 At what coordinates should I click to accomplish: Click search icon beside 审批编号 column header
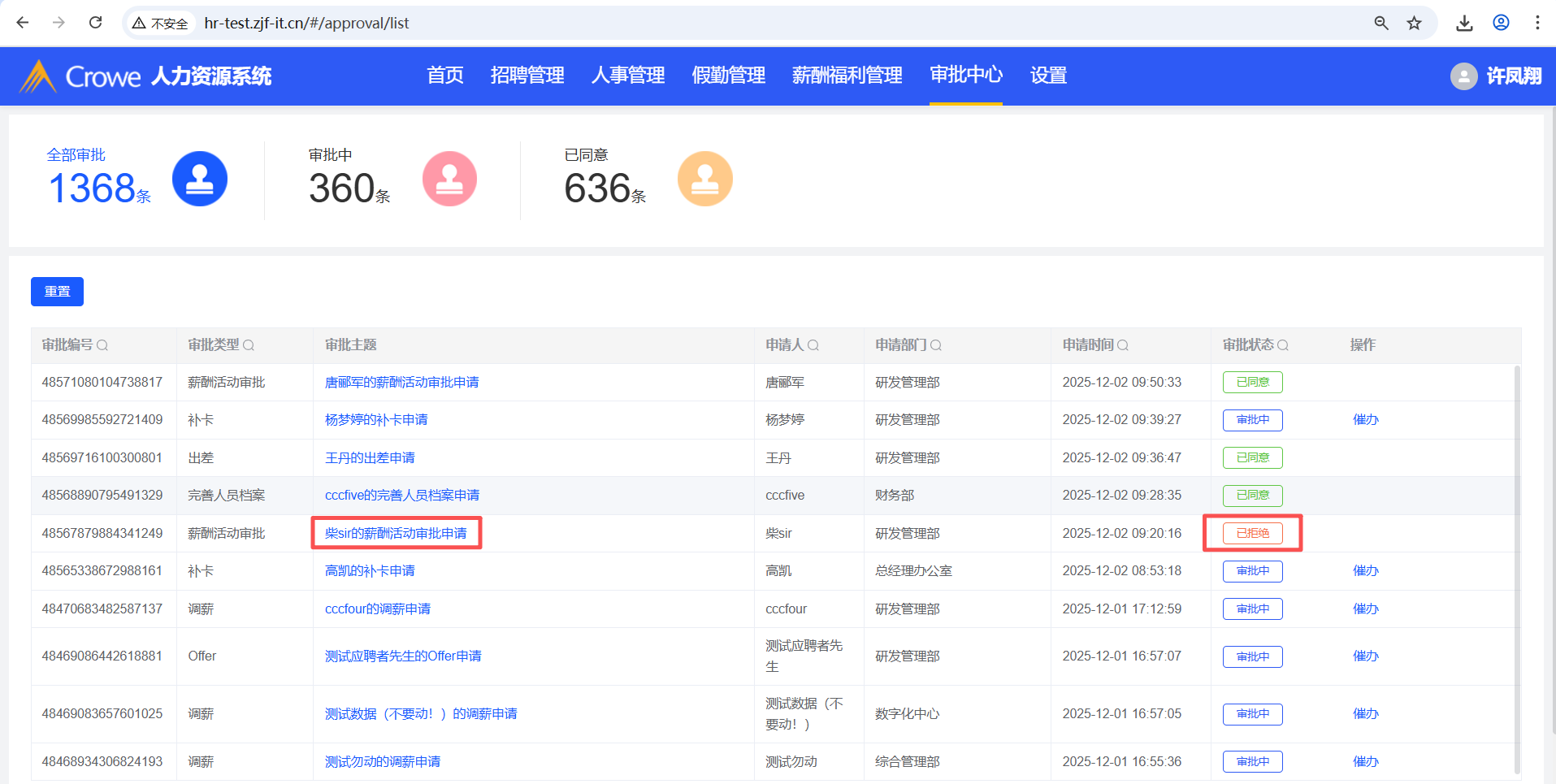pyautogui.click(x=102, y=345)
